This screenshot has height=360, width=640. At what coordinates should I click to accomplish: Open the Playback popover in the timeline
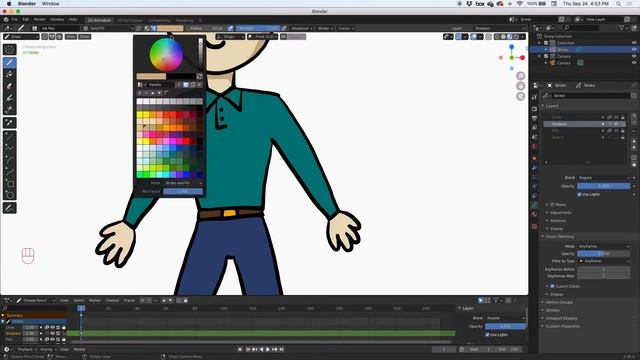27,349
